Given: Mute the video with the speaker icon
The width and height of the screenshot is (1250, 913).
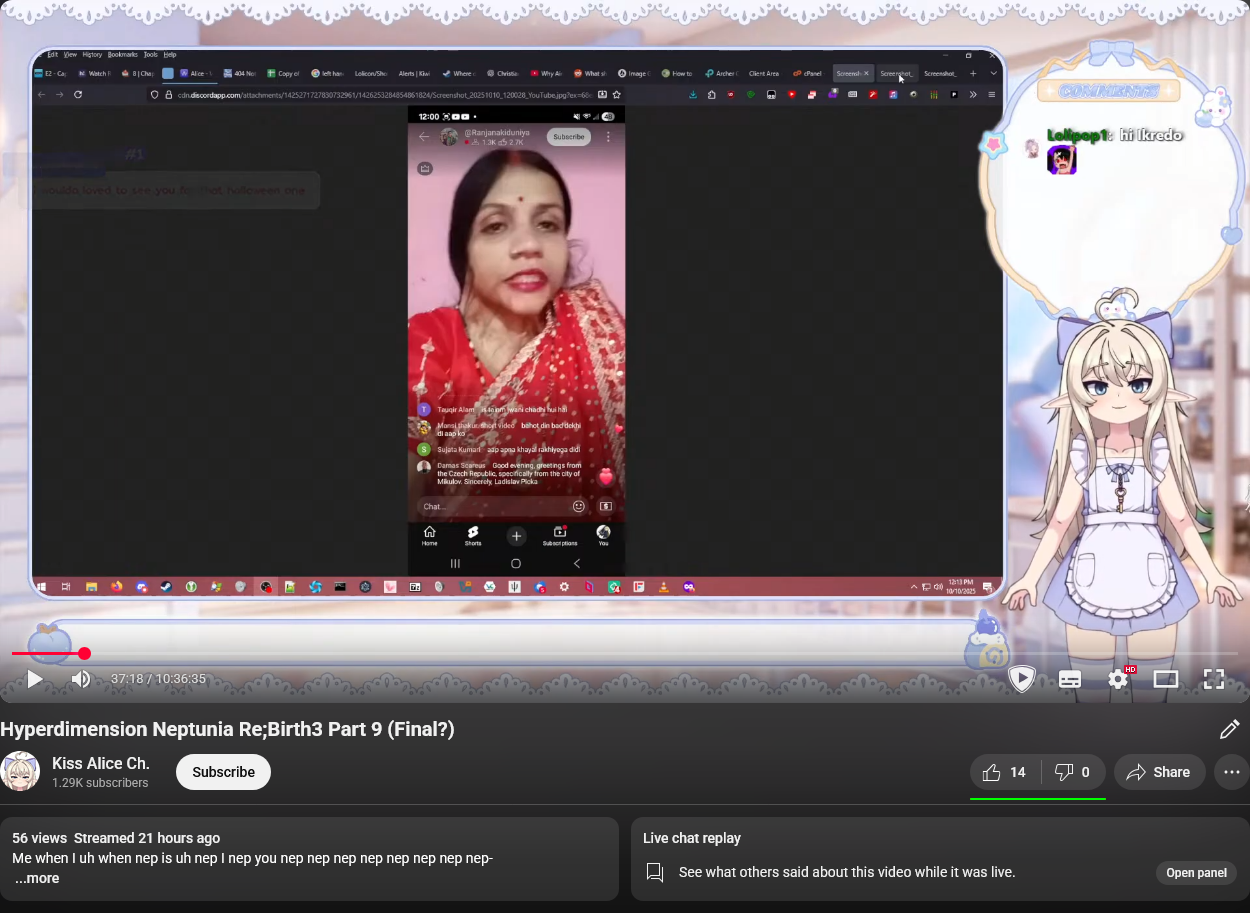Looking at the screenshot, I should pyautogui.click(x=81, y=679).
